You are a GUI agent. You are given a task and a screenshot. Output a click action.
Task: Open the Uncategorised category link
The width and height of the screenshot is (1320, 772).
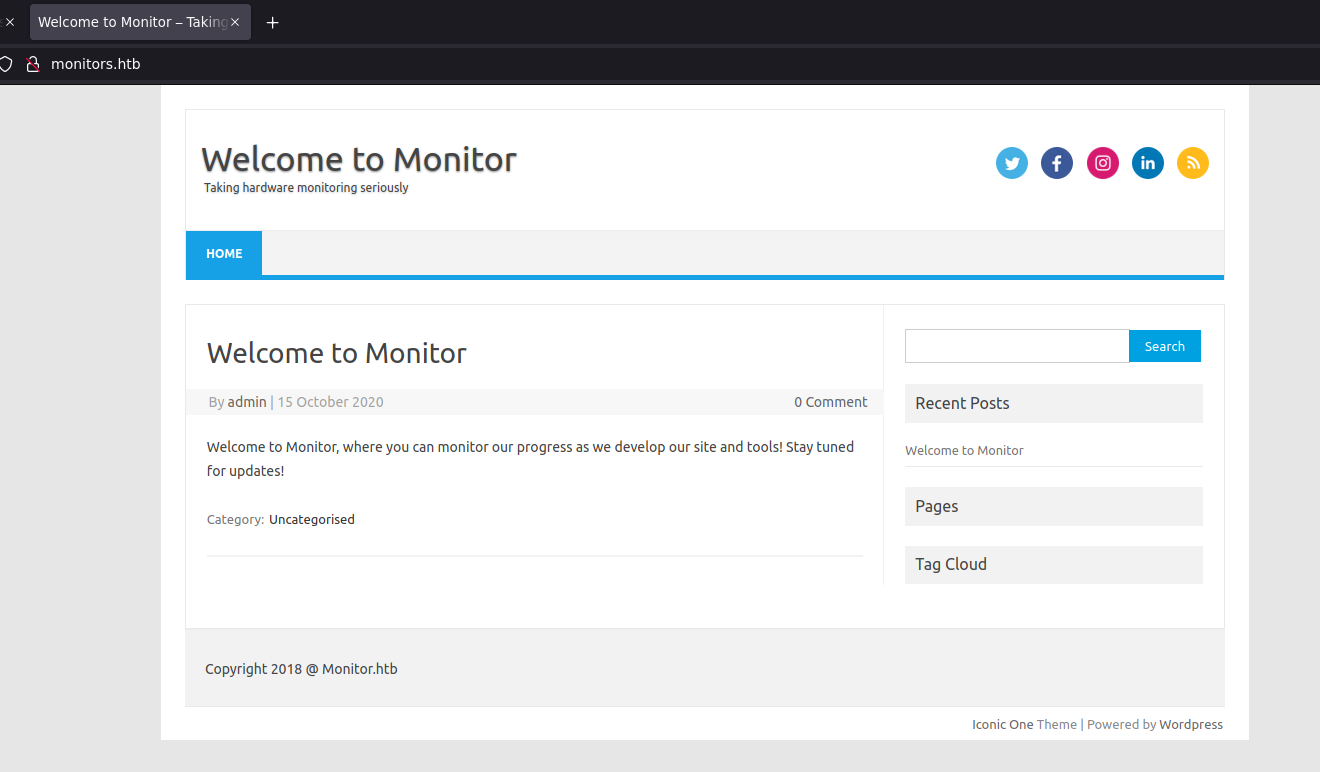tap(311, 520)
